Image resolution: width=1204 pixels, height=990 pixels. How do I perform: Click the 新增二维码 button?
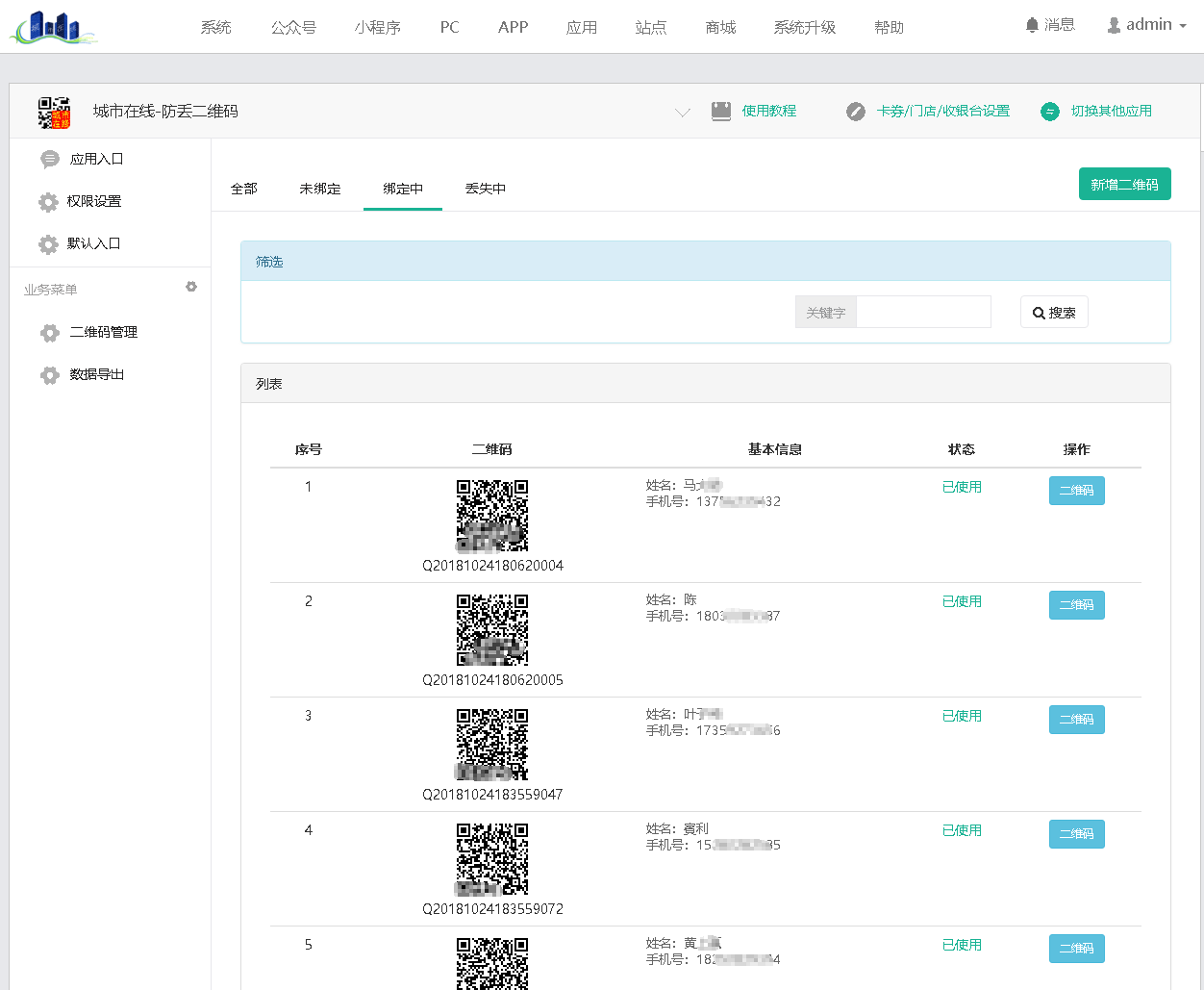click(1125, 184)
